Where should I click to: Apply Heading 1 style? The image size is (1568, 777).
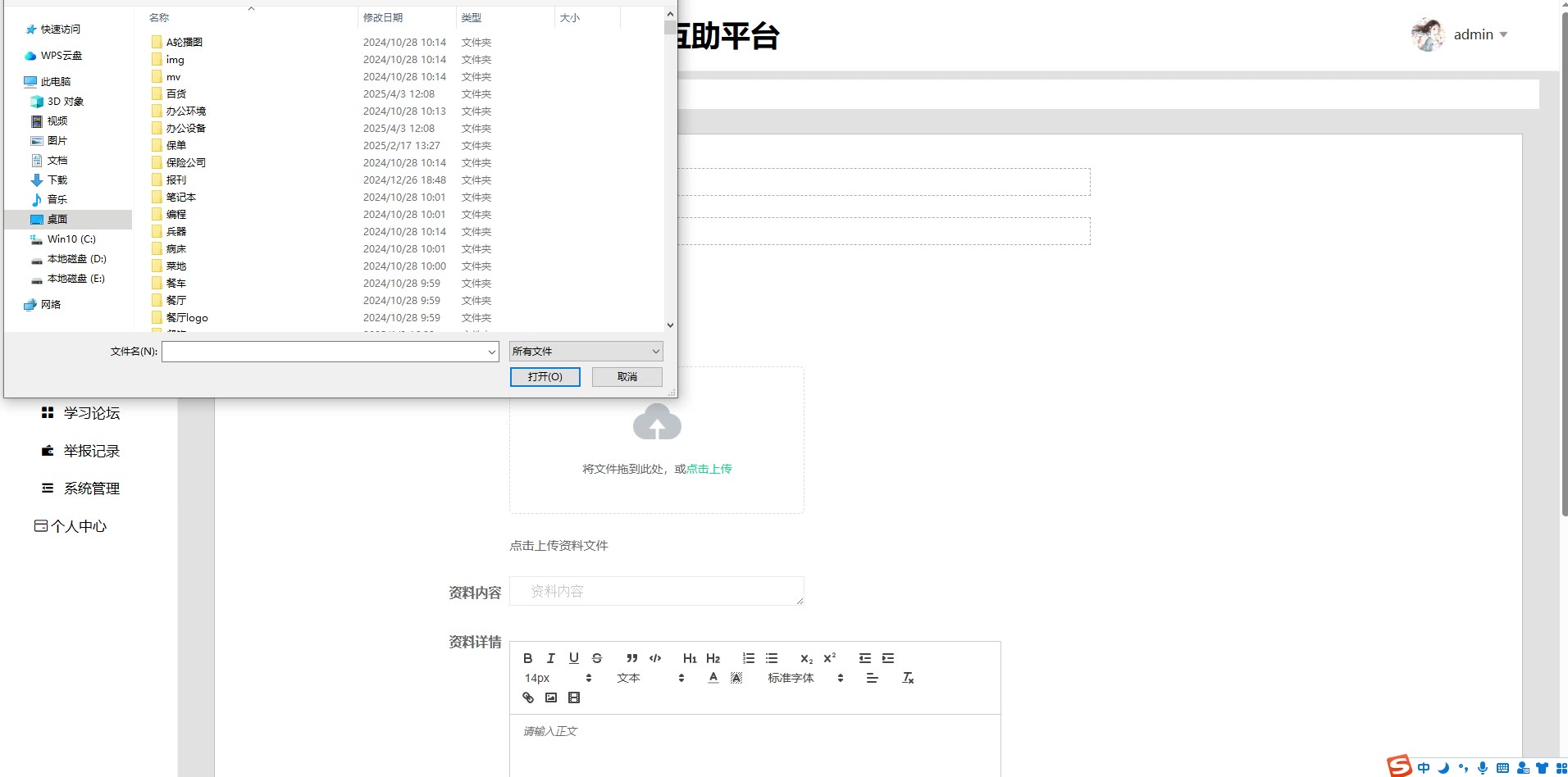(690, 658)
